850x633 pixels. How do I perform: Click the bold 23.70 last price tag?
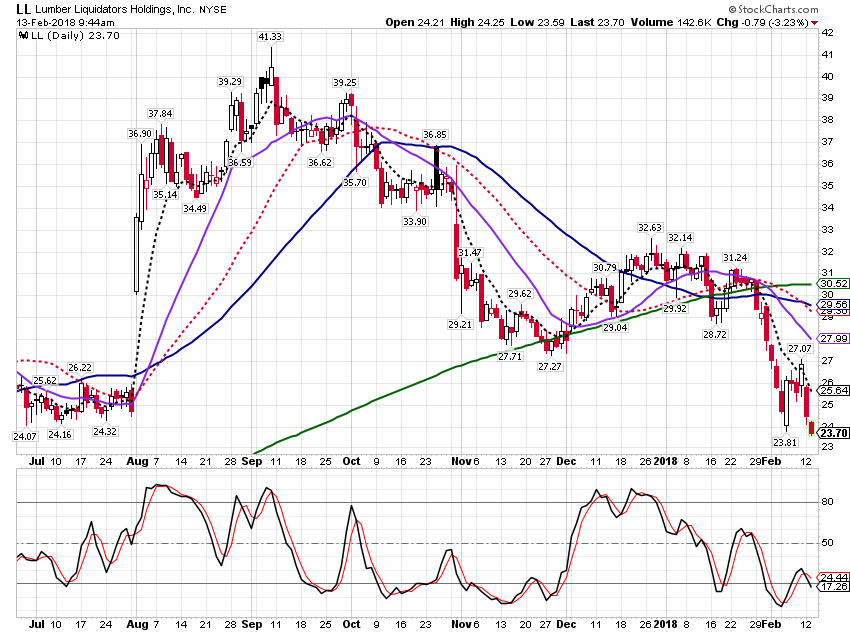[x=833, y=433]
